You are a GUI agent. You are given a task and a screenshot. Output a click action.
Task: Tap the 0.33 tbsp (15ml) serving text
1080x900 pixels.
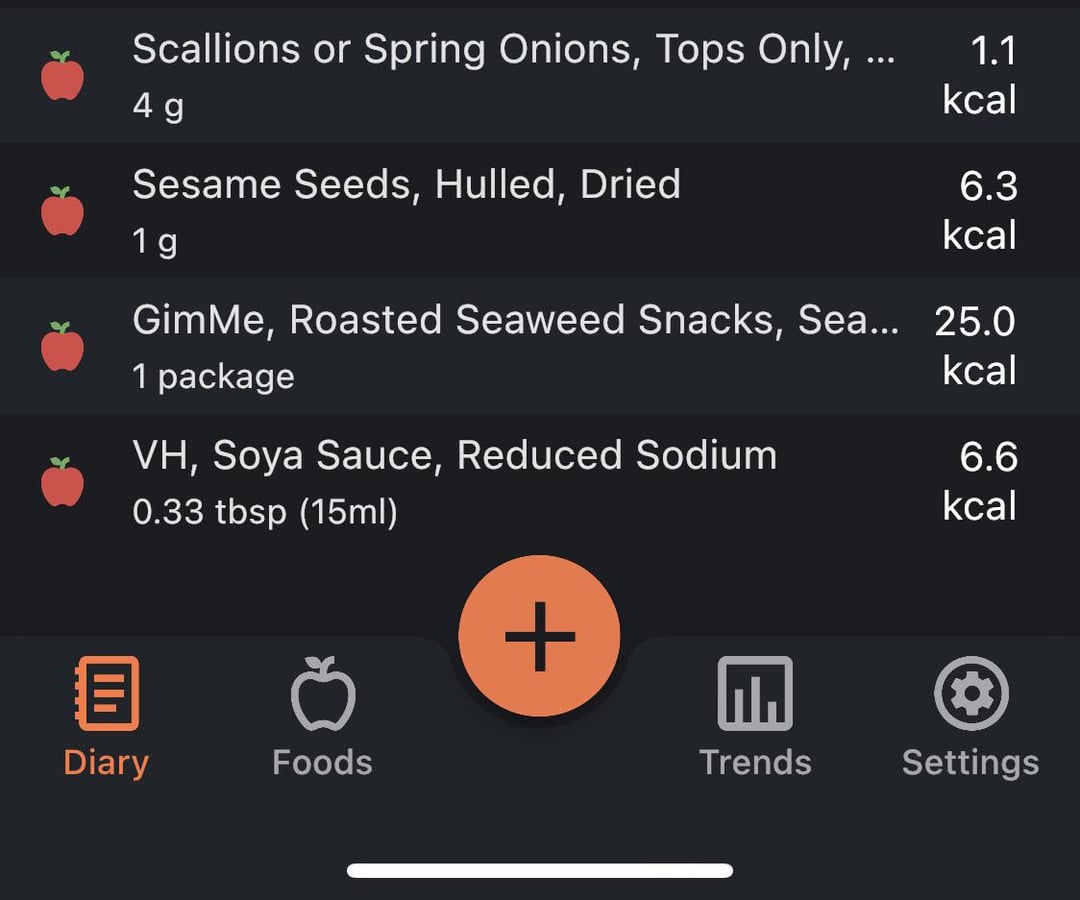(x=265, y=512)
